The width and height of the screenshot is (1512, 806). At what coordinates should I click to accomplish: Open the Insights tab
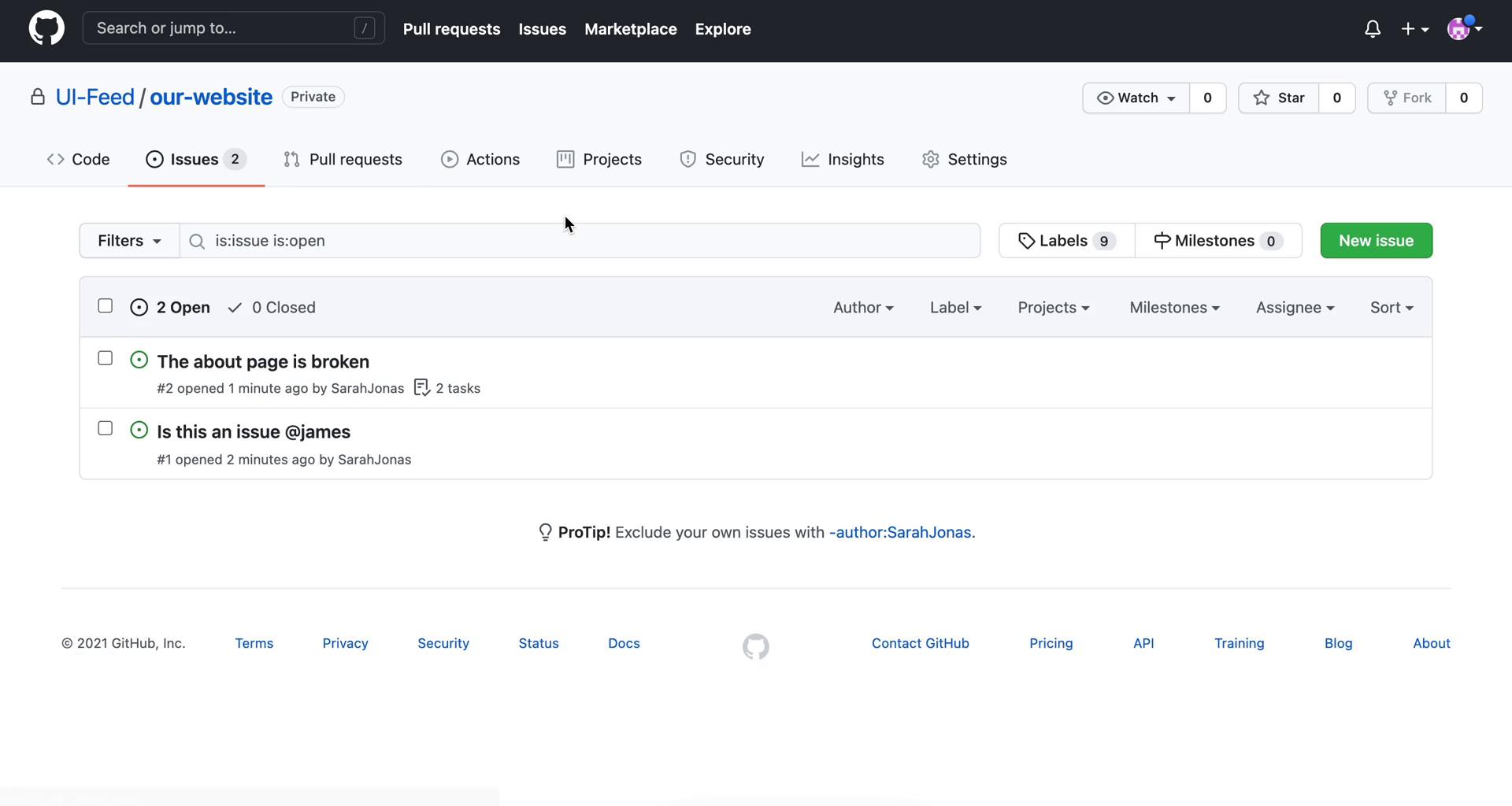pyautogui.click(x=843, y=159)
